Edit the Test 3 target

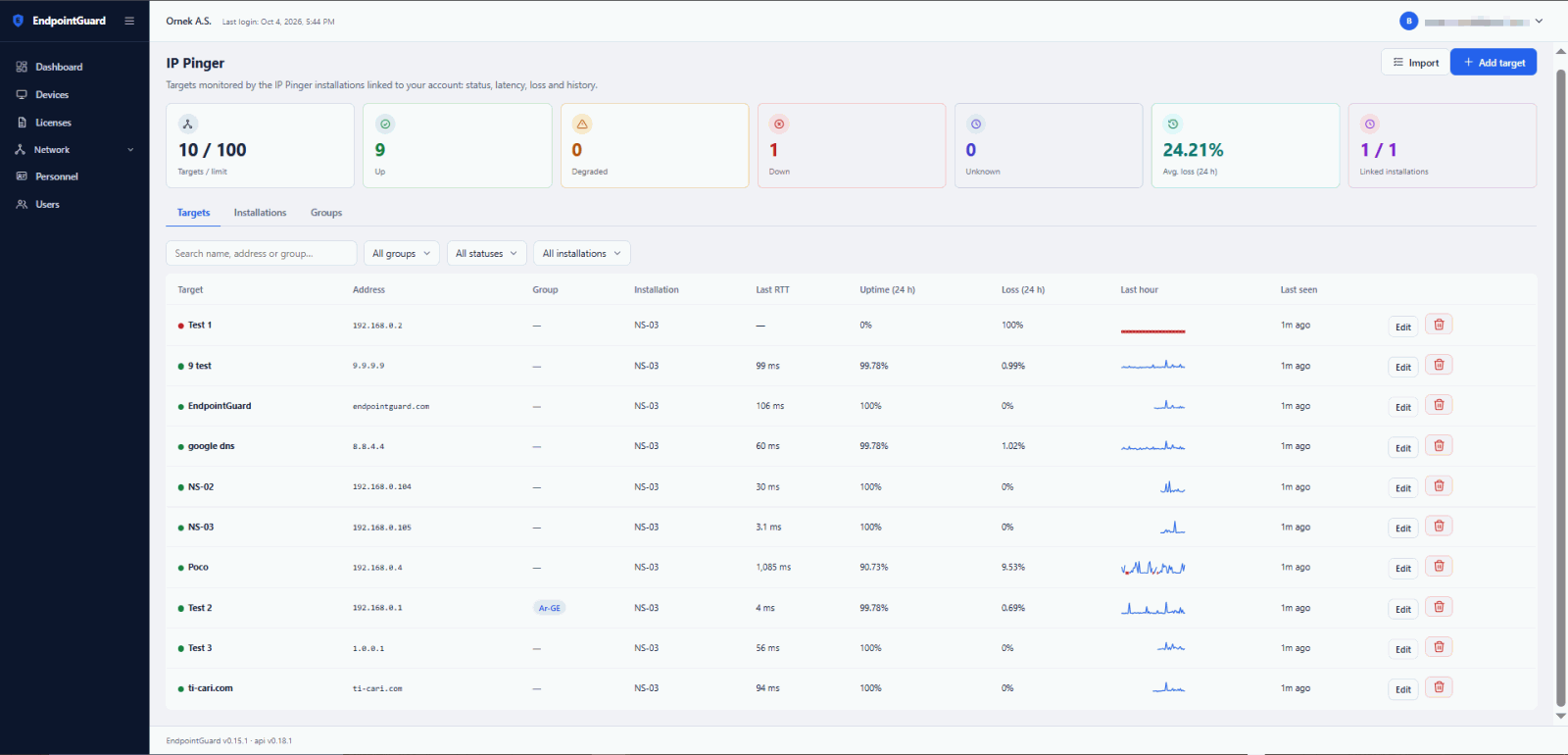[1403, 649]
